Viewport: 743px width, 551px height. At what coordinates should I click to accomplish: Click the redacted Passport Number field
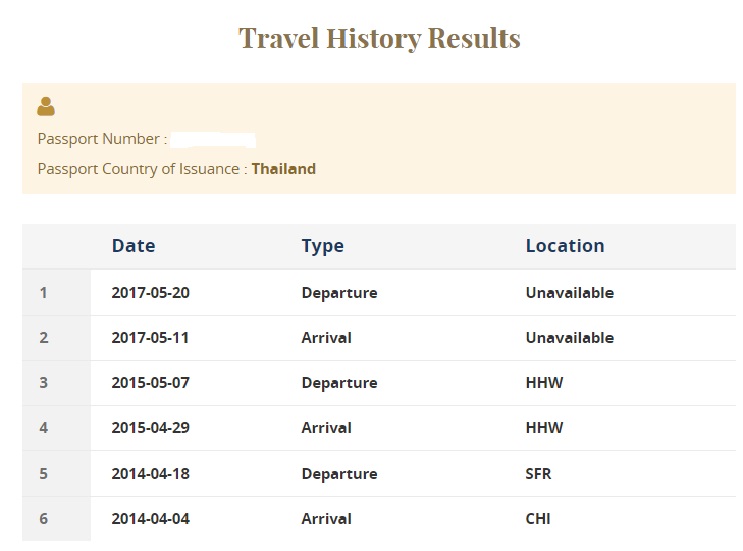click(x=212, y=139)
